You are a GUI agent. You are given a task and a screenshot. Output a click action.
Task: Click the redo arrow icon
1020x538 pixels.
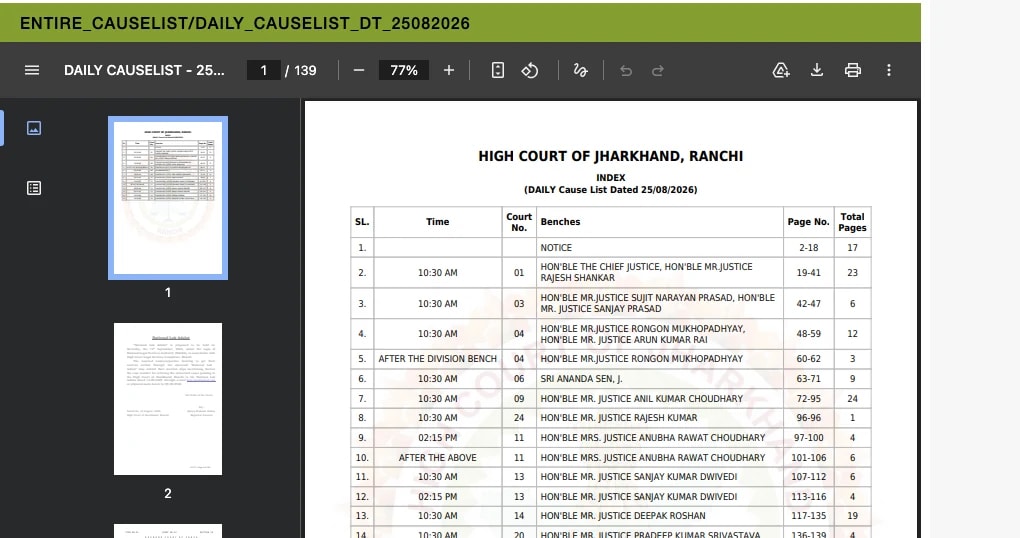point(658,70)
